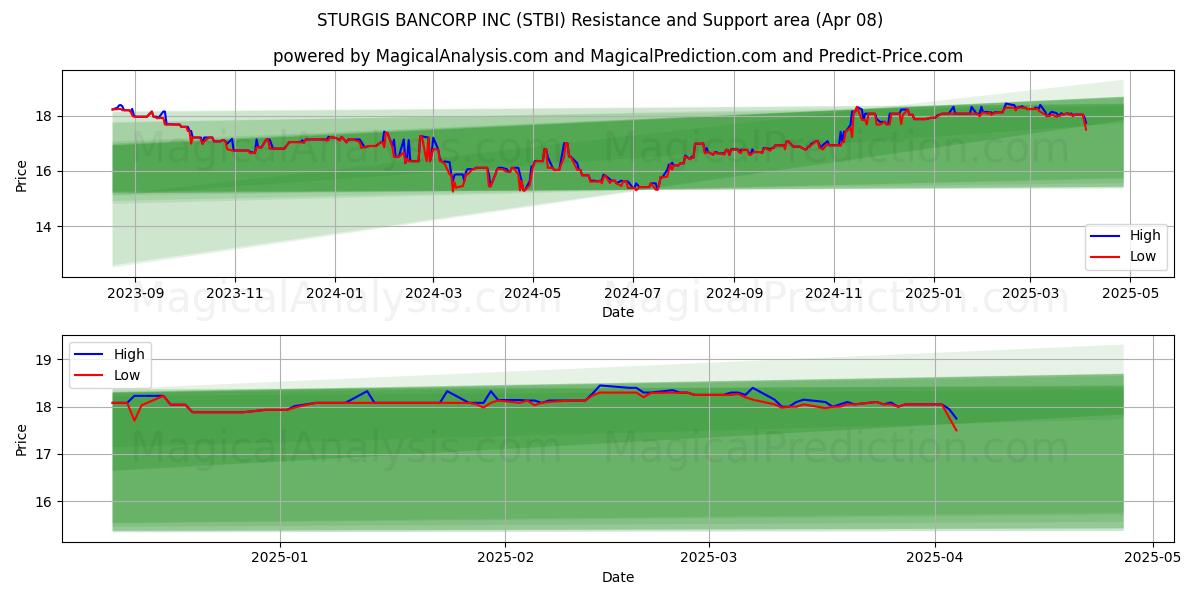The width and height of the screenshot is (1200, 600).
Task: Click the top chart x-axis label '2025-05'
Action: coord(1131,295)
